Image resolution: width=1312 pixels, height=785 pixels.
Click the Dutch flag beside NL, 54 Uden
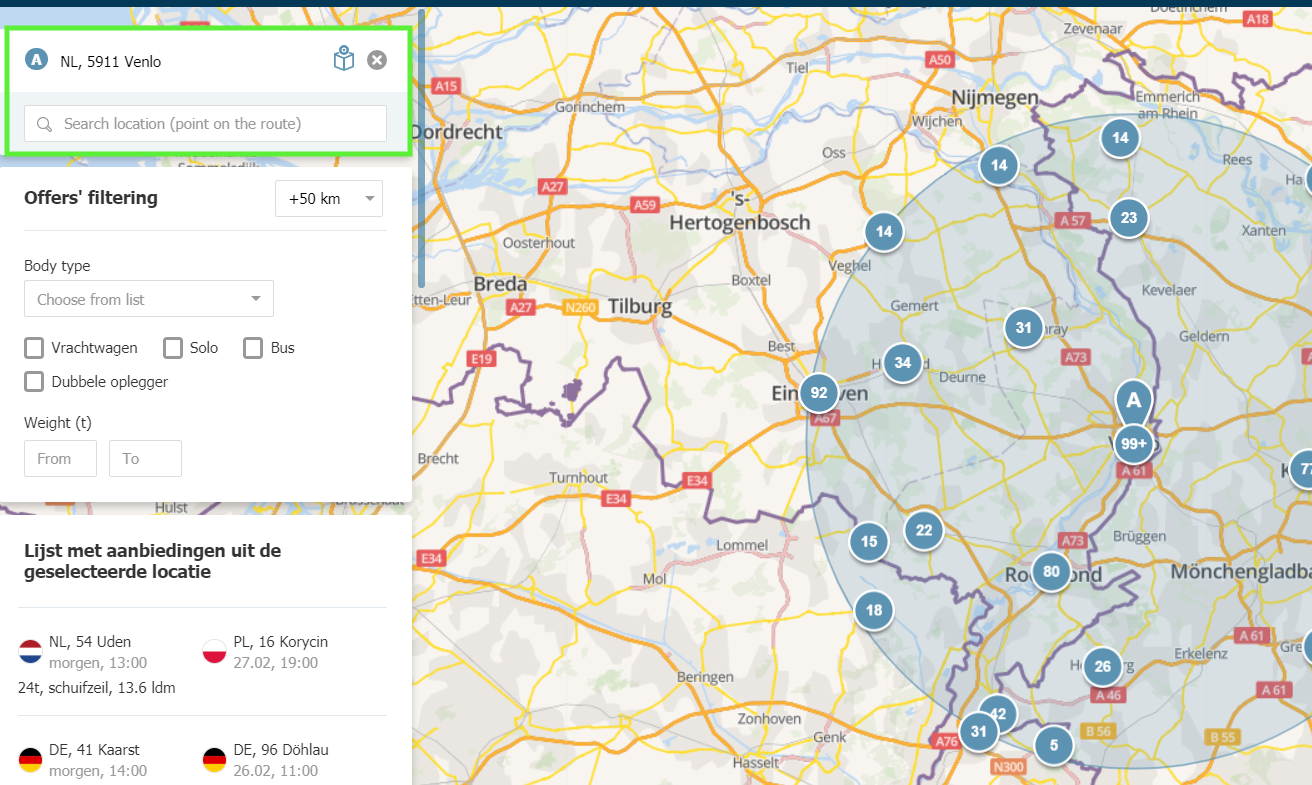[x=30, y=652]
